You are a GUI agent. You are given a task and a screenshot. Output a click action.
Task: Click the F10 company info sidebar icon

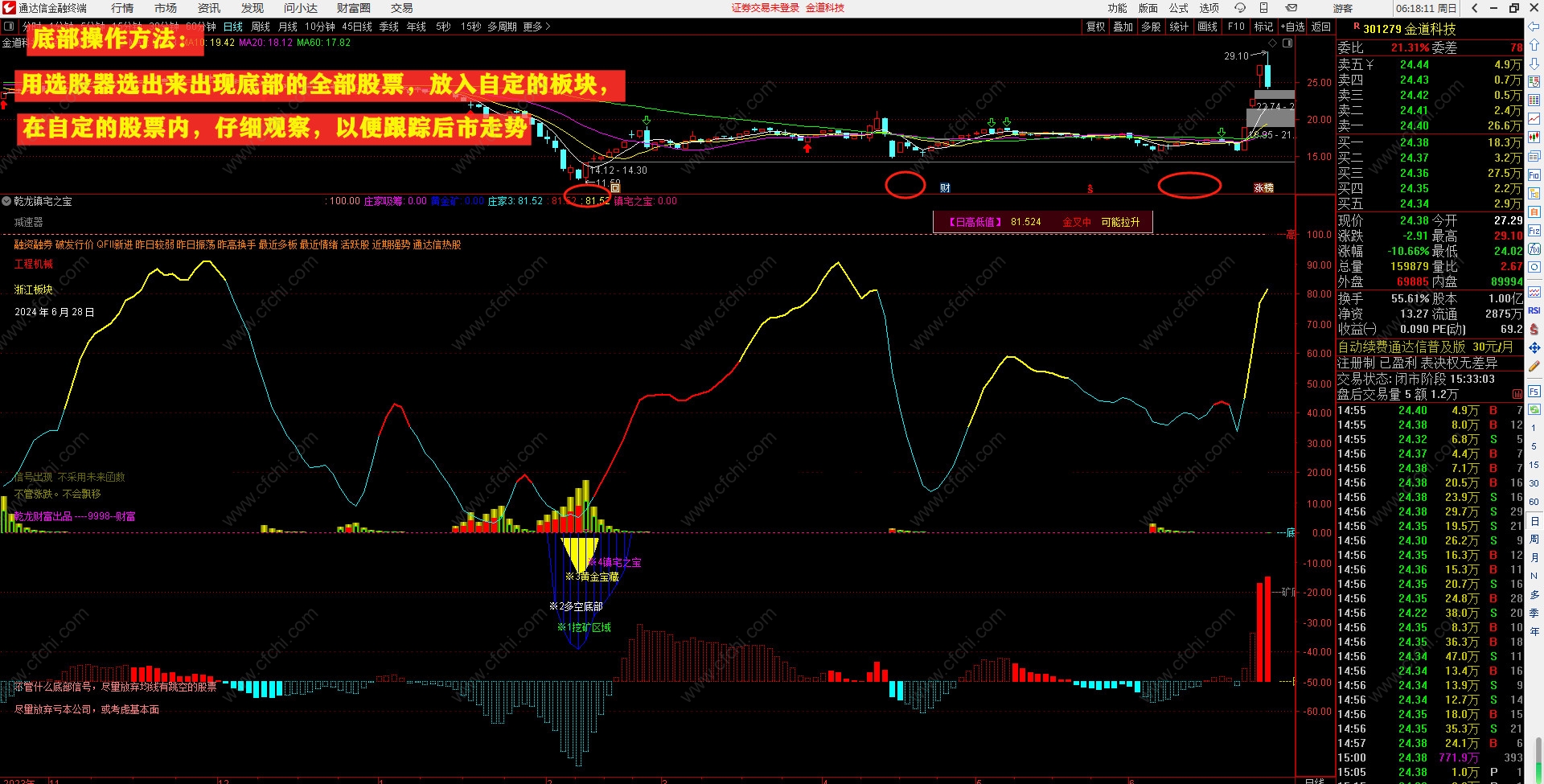tap(1534, 175)
